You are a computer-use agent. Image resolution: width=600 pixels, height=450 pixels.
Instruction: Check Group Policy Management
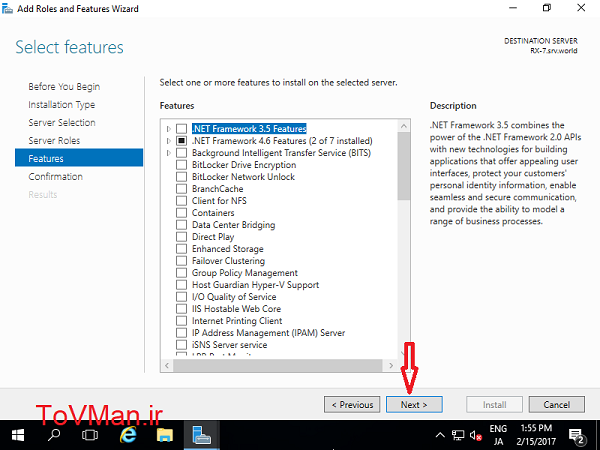click(181, 273)
